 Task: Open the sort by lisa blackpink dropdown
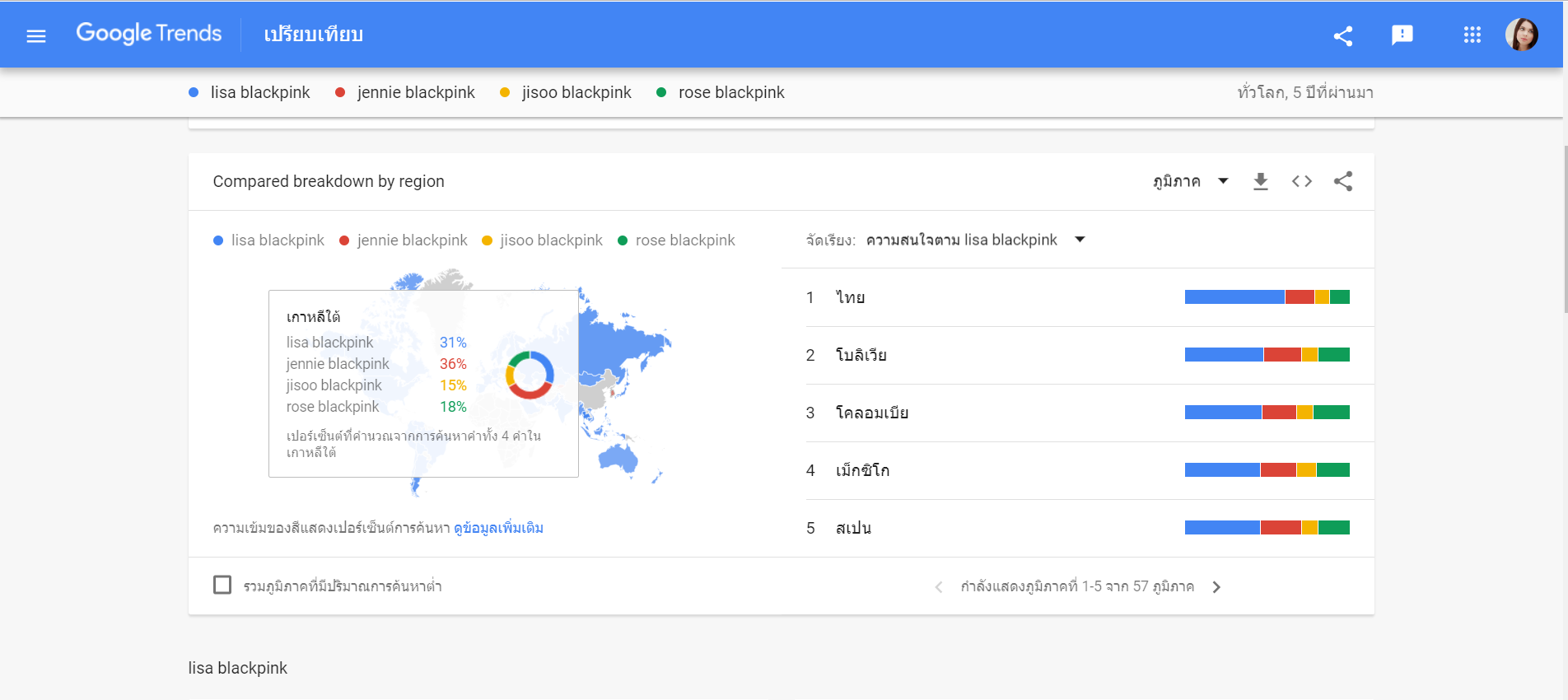click(x=976, y=240)
